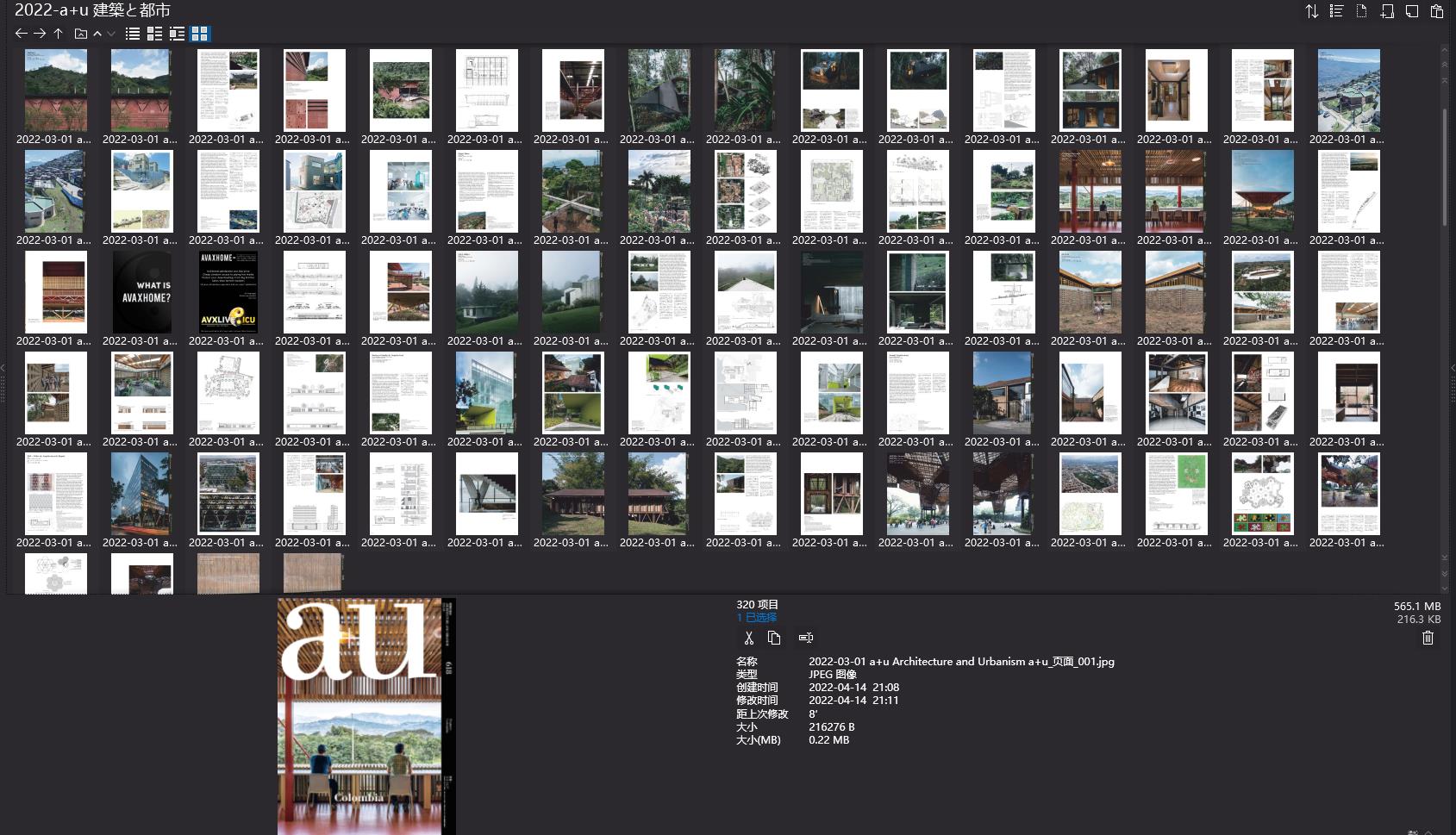Screen dimensions: 1456x835
Task: Delete the selected file using the trash icon
Action: tap(1428, 639)
